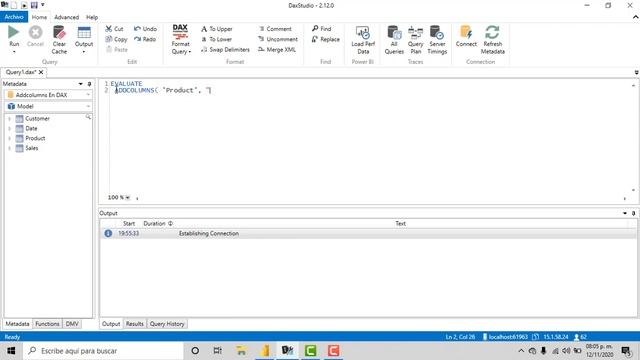
Task: Open the Help ribbon tab
Action: tap(92, 17)
